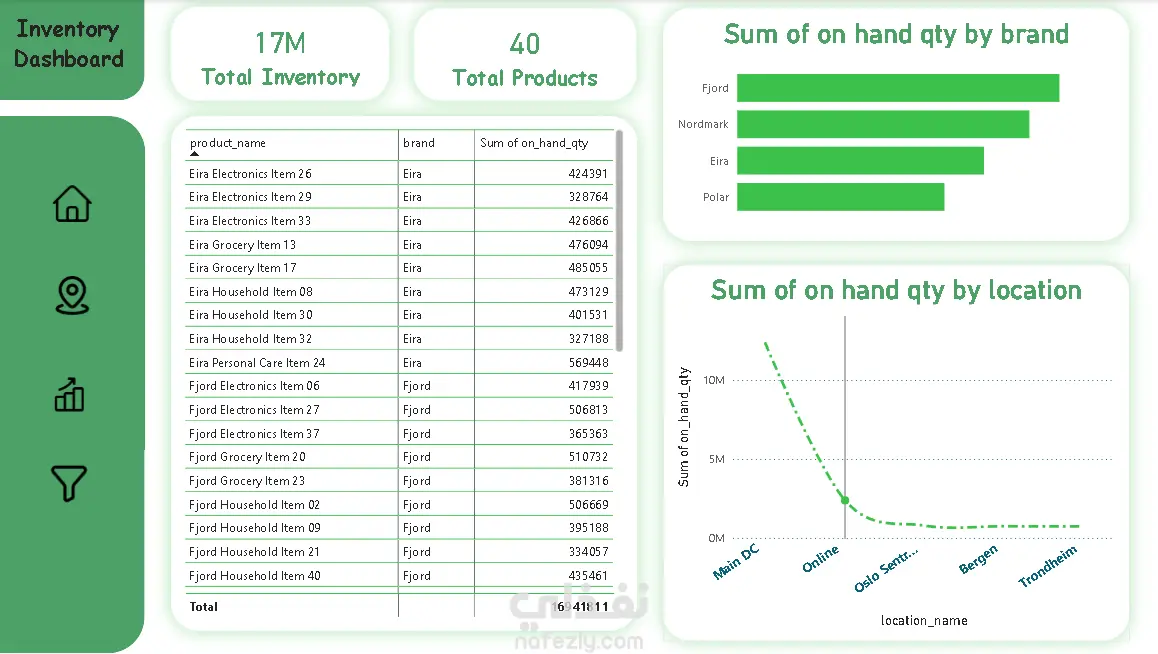
Task: Select row Eira Household Item 32
Action: tap(399, 339)
